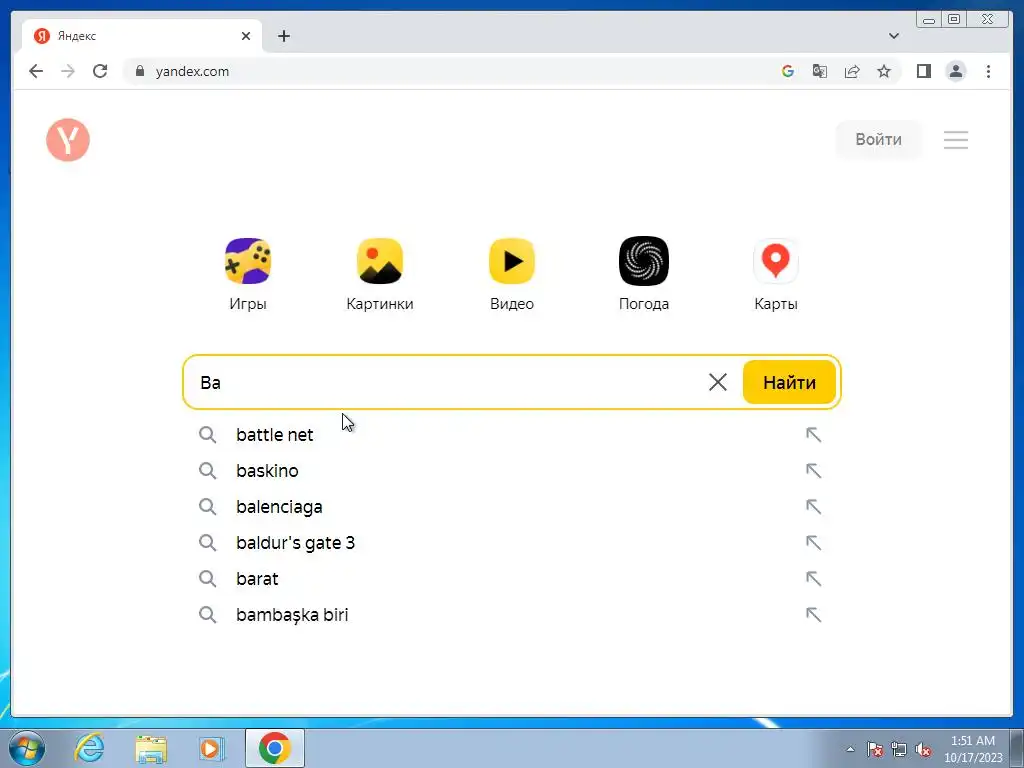Clear the search field with the X icon
Screen dimensions: 1024x768
coord(718,382)
